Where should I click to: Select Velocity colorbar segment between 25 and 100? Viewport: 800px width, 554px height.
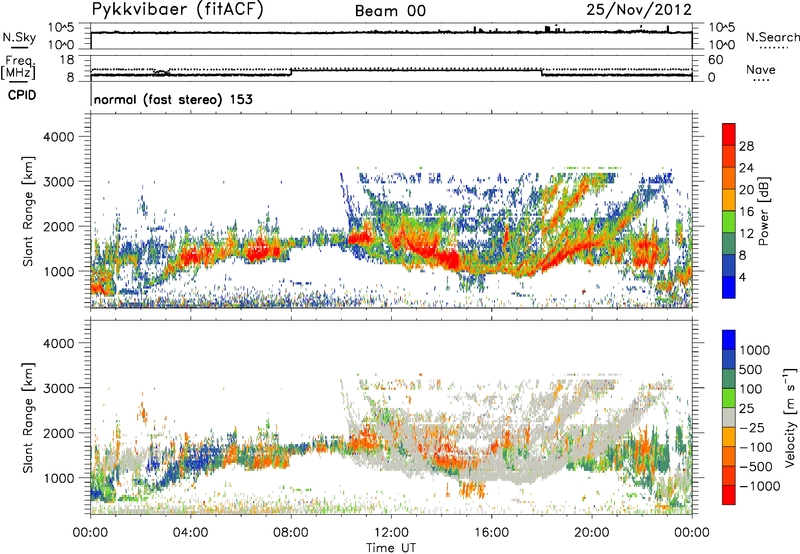tap(729, 398)
